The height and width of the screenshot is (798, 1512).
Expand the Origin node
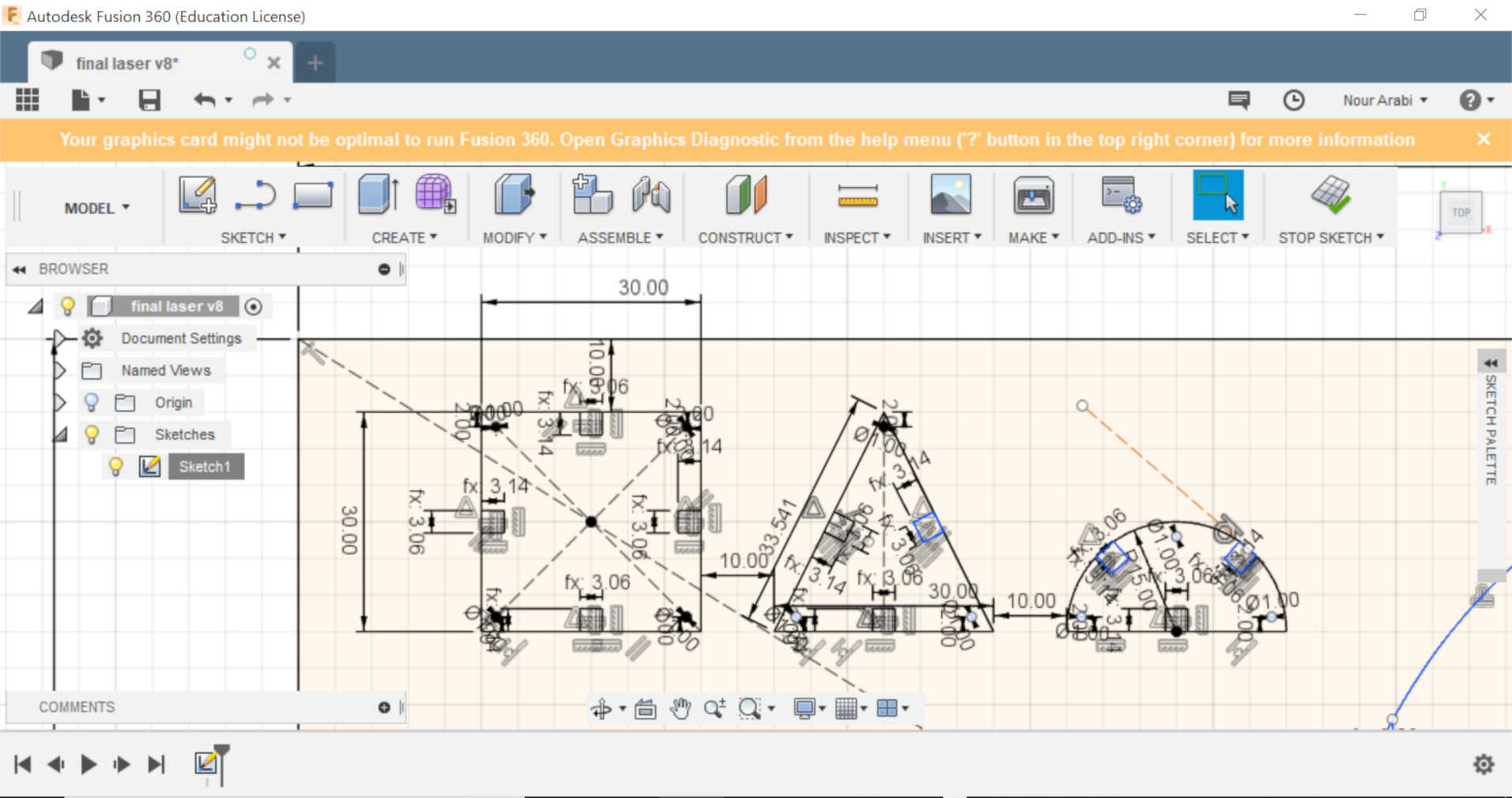(x=59, y=402)
